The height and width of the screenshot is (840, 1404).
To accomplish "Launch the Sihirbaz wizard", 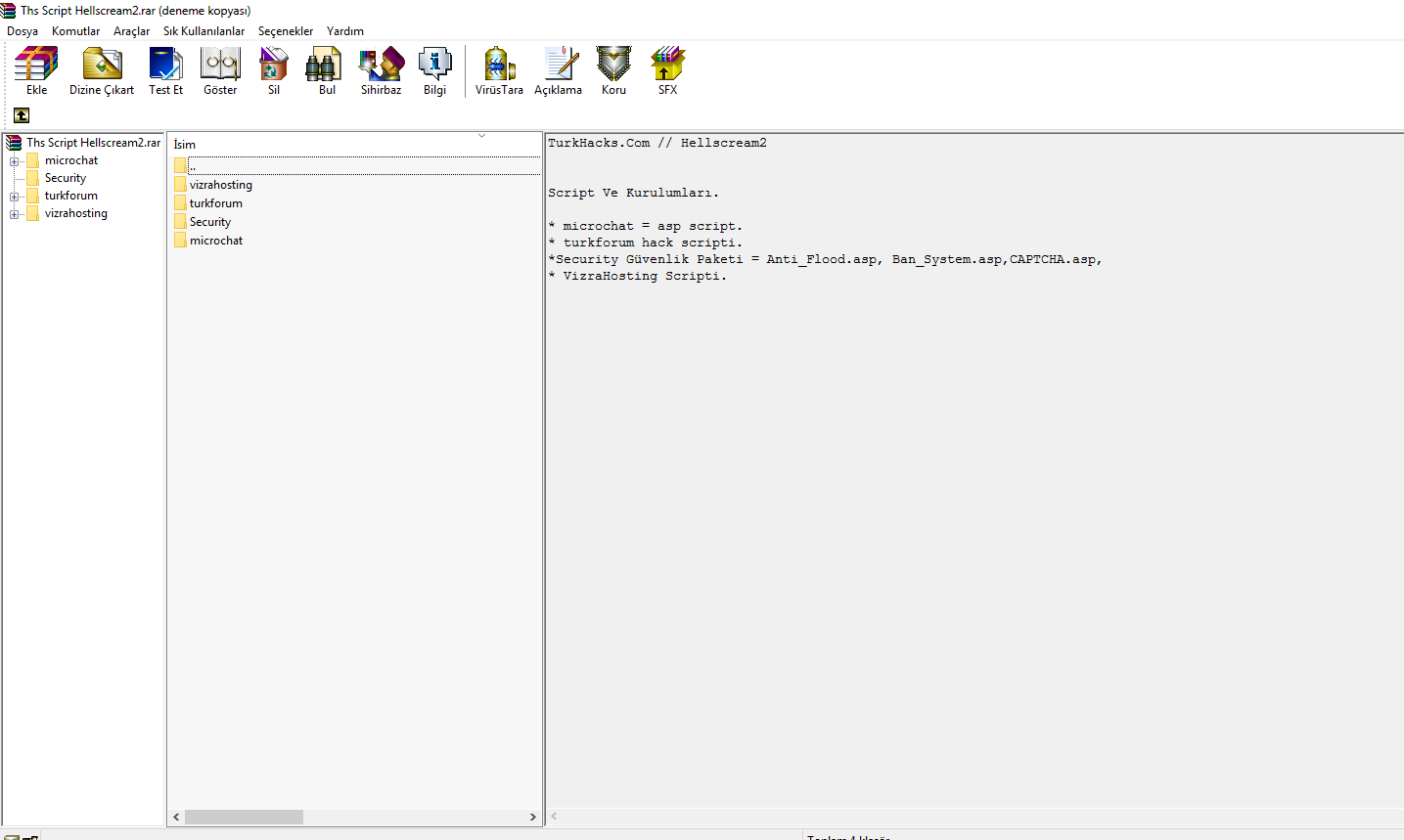I will pyautogui.click(x=381, y=64).
